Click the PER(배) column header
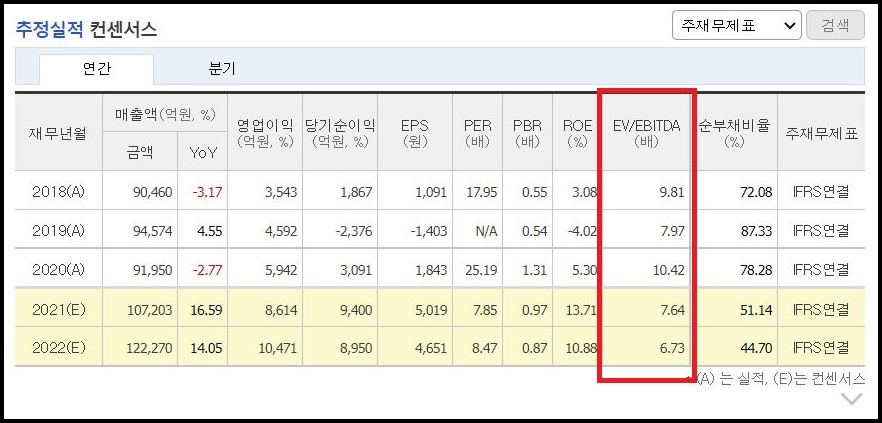This screenshot has width=882, height=423. point(478,133)
